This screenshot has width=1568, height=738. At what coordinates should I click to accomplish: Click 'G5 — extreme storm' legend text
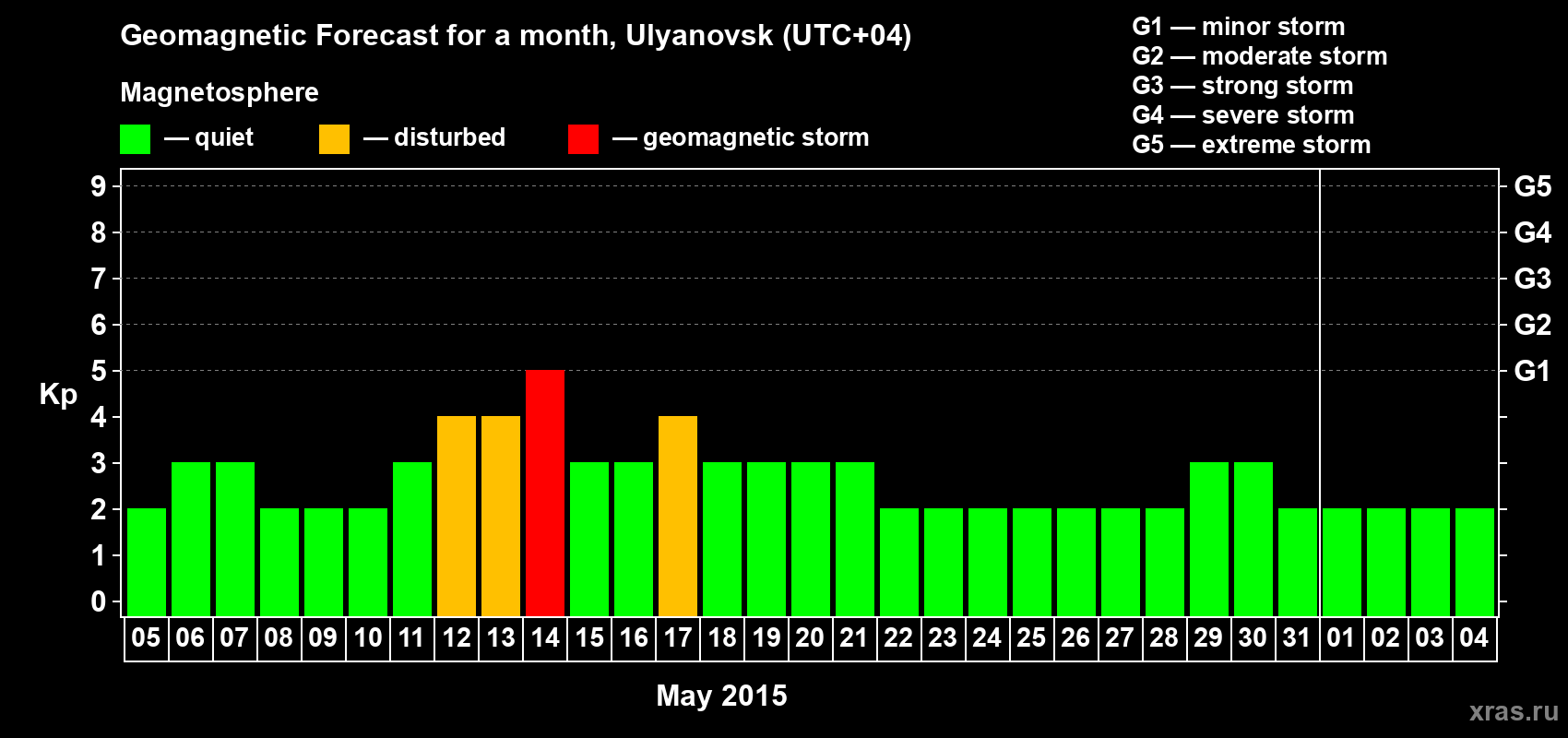coord(1252,145)
